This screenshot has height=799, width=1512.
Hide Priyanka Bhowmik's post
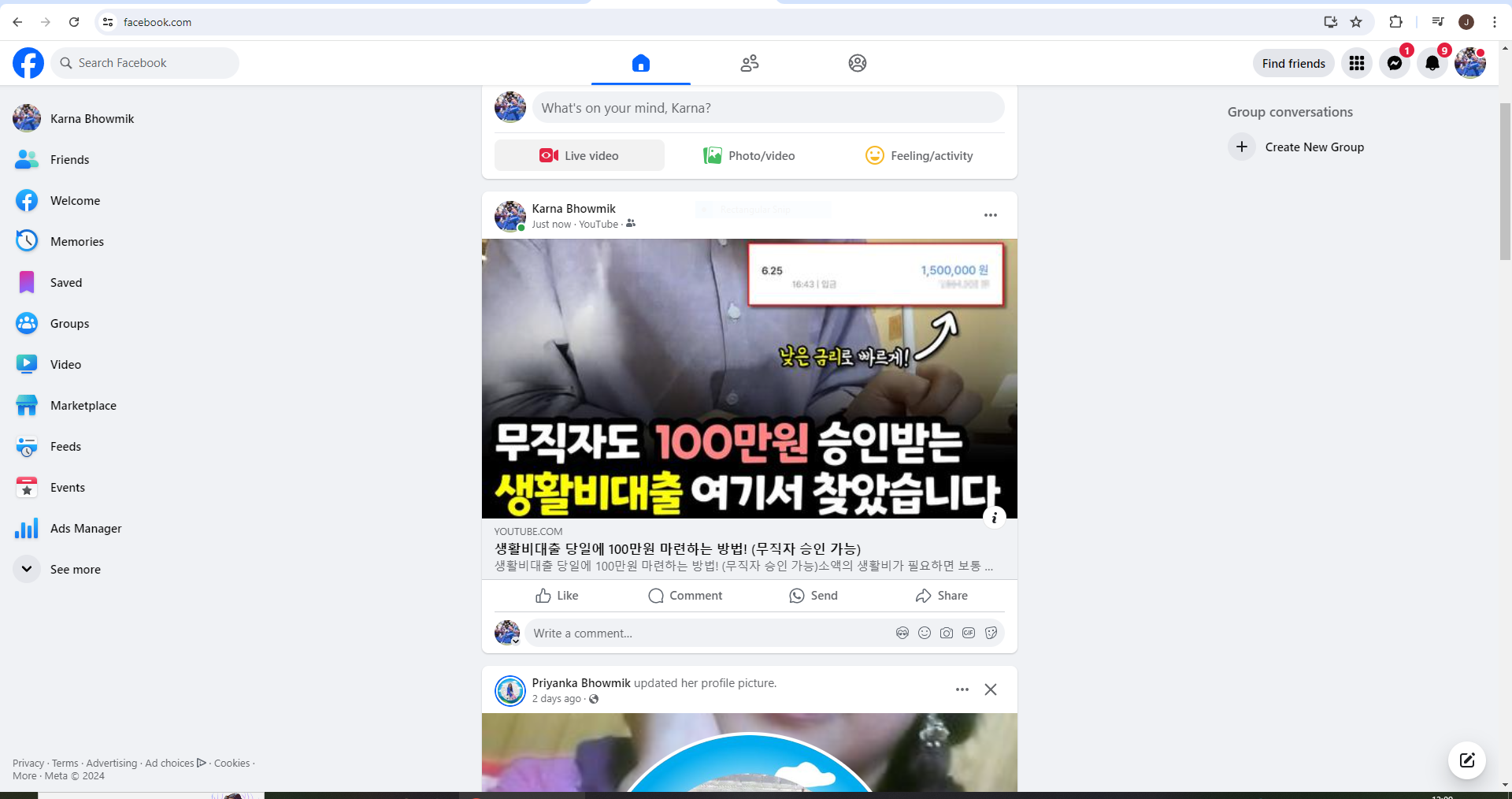click(991, 689)
